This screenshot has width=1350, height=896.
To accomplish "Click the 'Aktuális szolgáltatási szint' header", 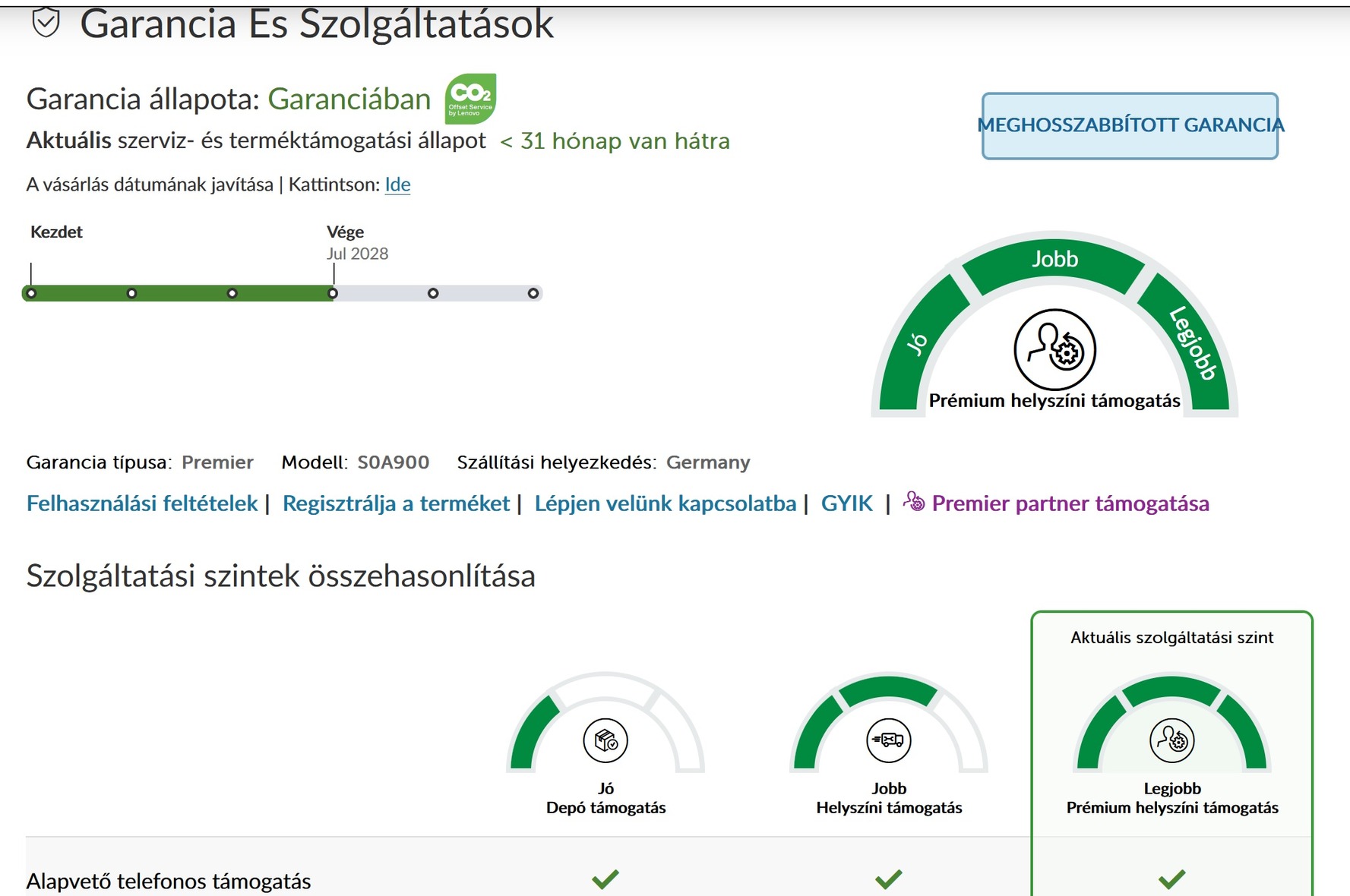I will [1172, 638].
